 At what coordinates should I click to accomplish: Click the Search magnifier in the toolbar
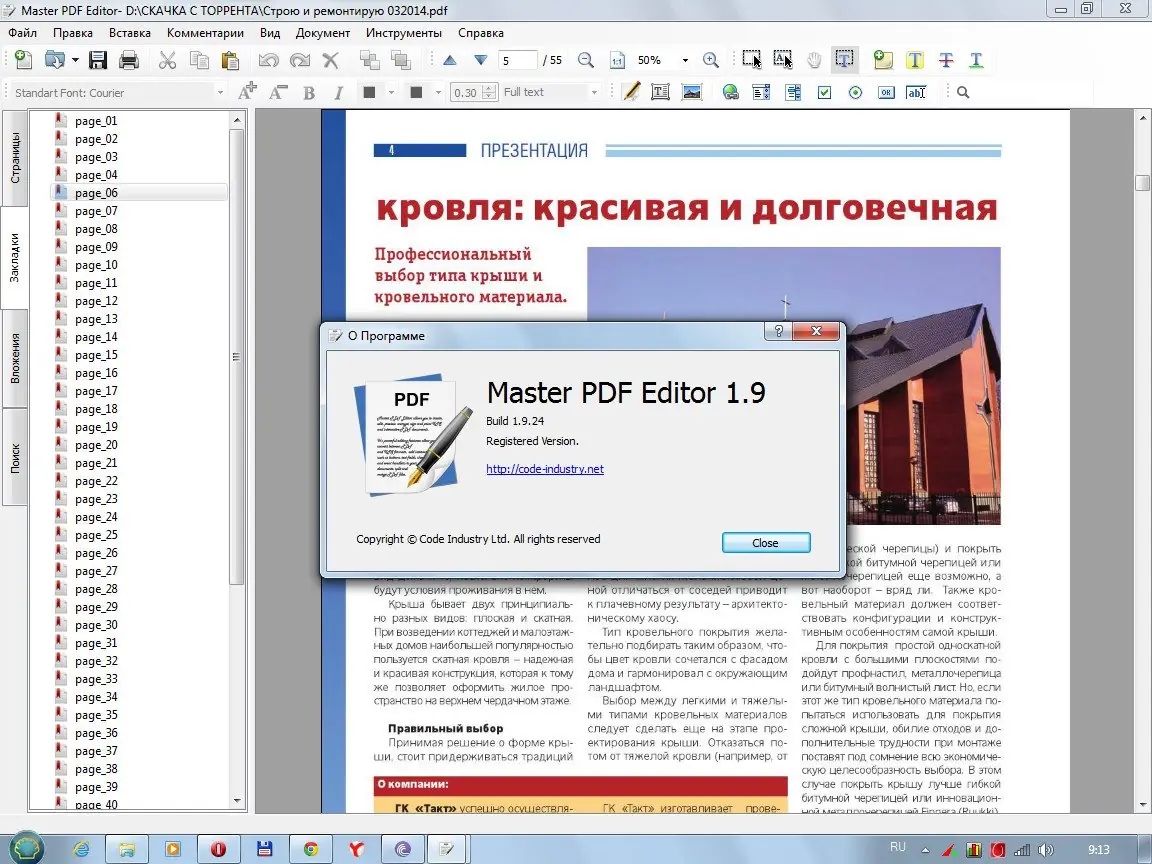963,93
